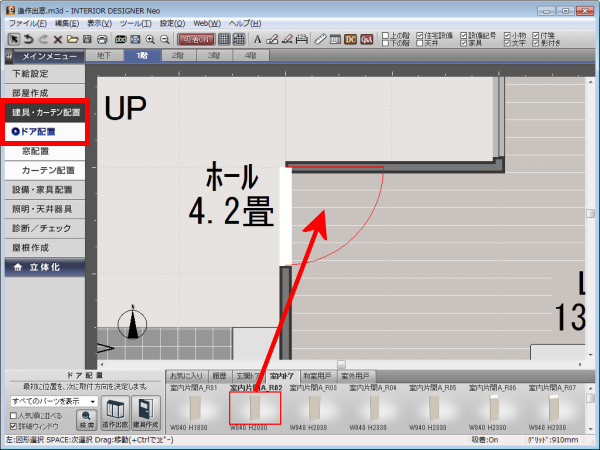
Task: Expand the 照明・天井器具 menu section
Action: tap(43, 207)
